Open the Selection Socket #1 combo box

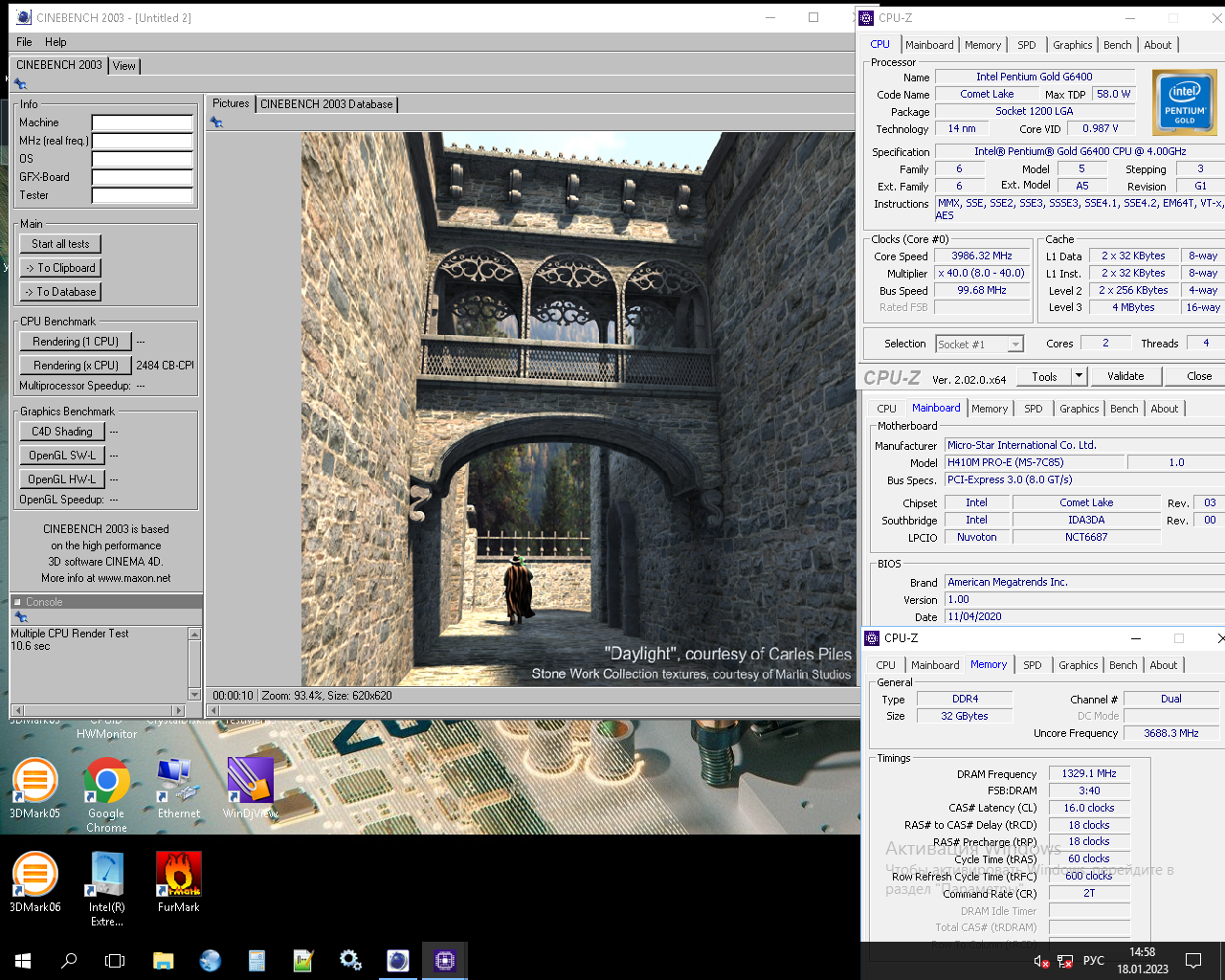coord(979,344)
